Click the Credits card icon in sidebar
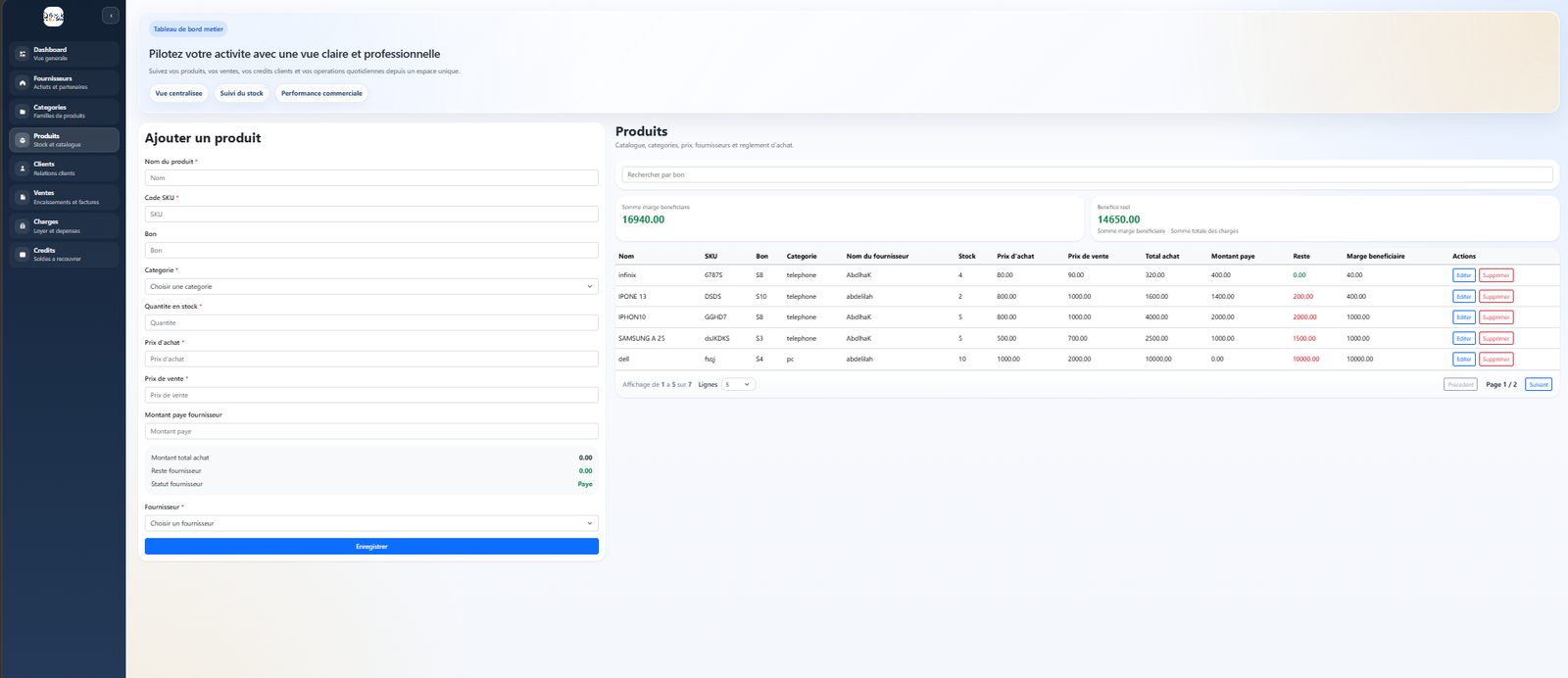 pos(23,255)
